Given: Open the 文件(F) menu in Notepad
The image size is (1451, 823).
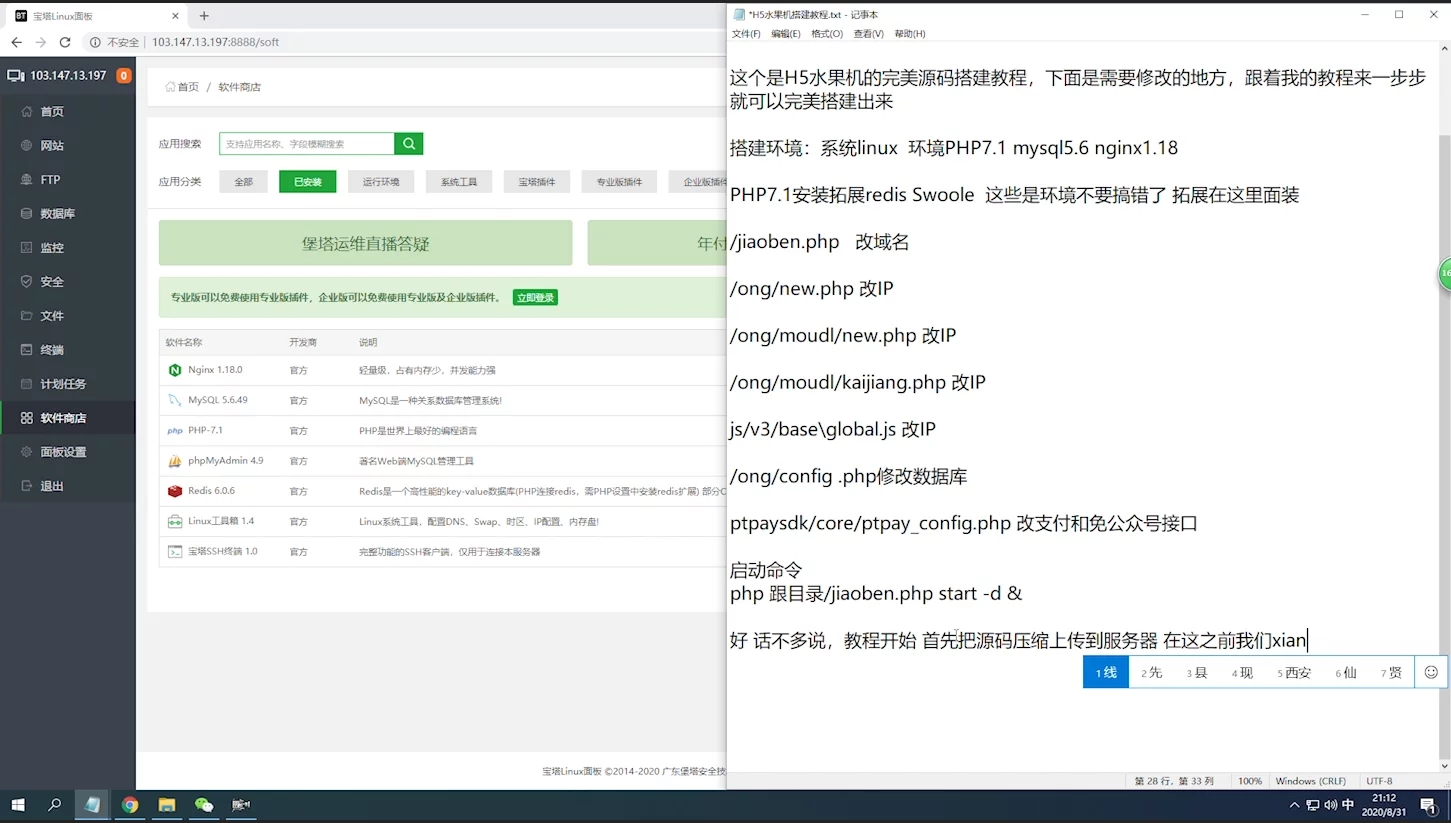Looking at the screenshot, I should pos(746,34).
